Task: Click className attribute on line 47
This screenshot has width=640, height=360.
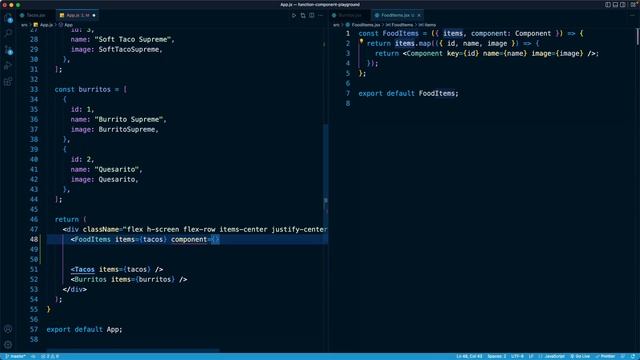Action: (x=100, y=229)
